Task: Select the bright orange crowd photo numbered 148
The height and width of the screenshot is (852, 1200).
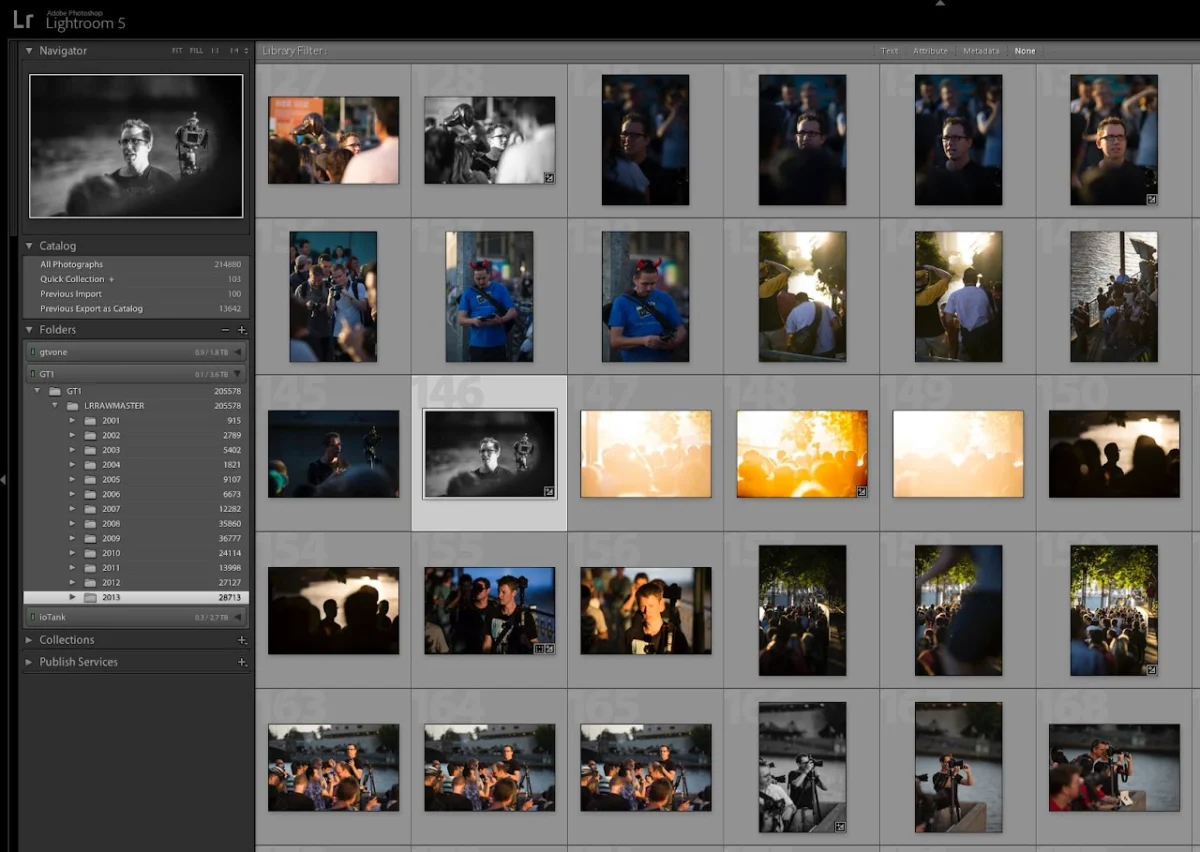Action: pos(801,453)
